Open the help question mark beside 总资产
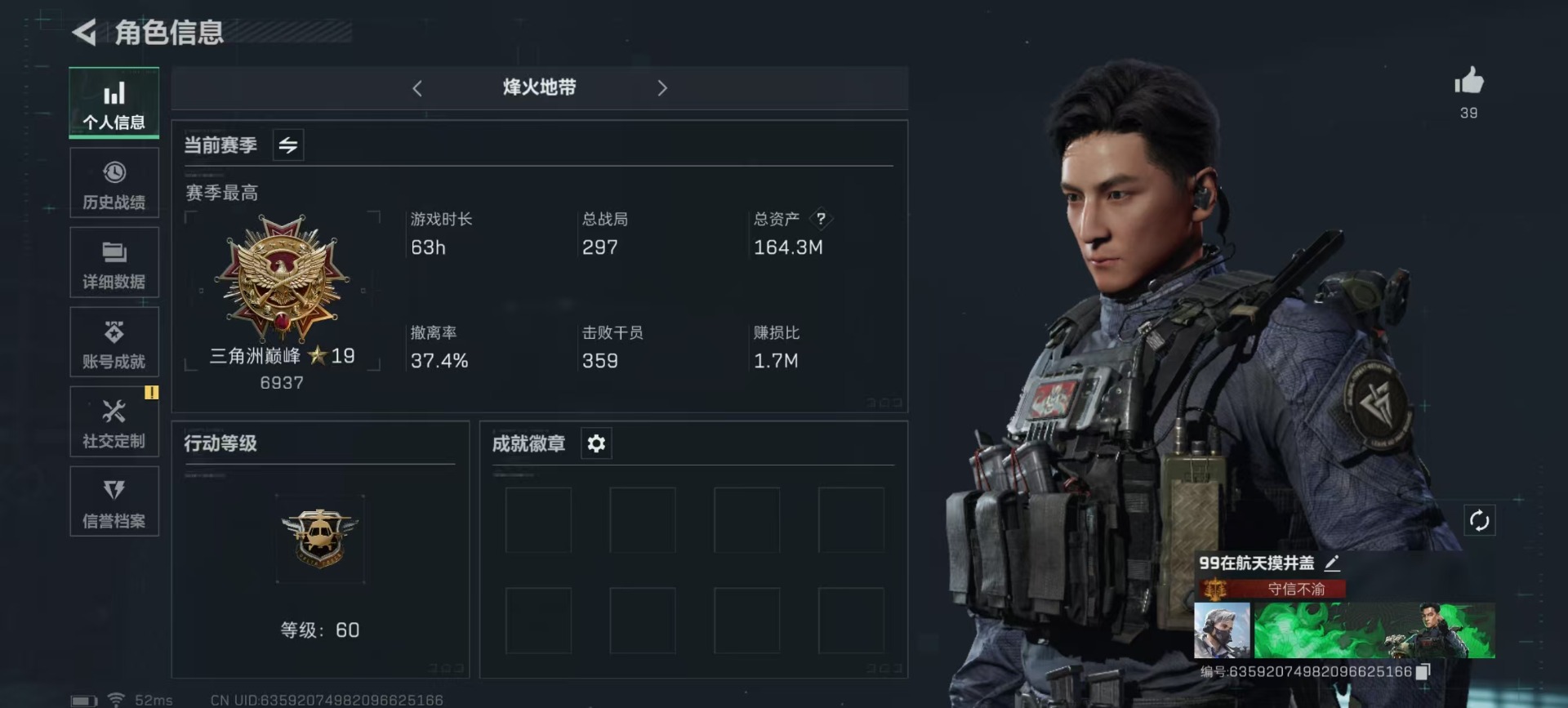1568x708 pixels. point(821,219)
